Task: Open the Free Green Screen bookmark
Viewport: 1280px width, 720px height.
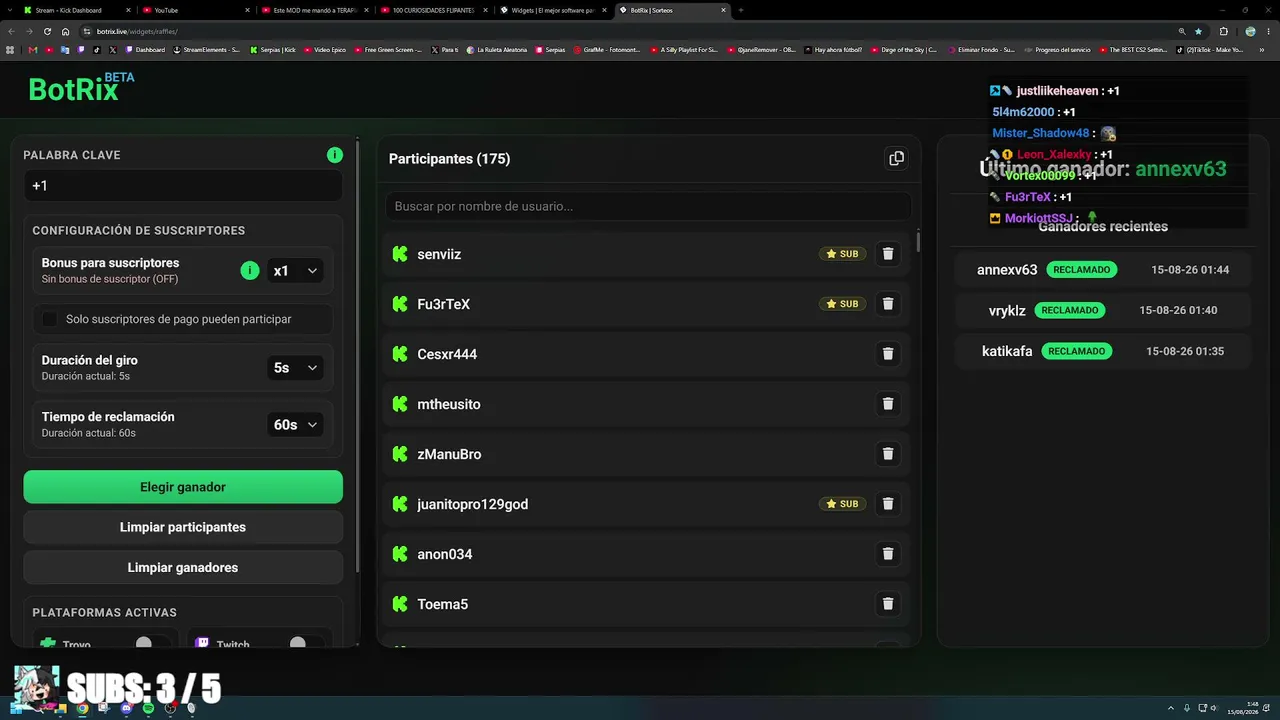Action: [387, 49]
